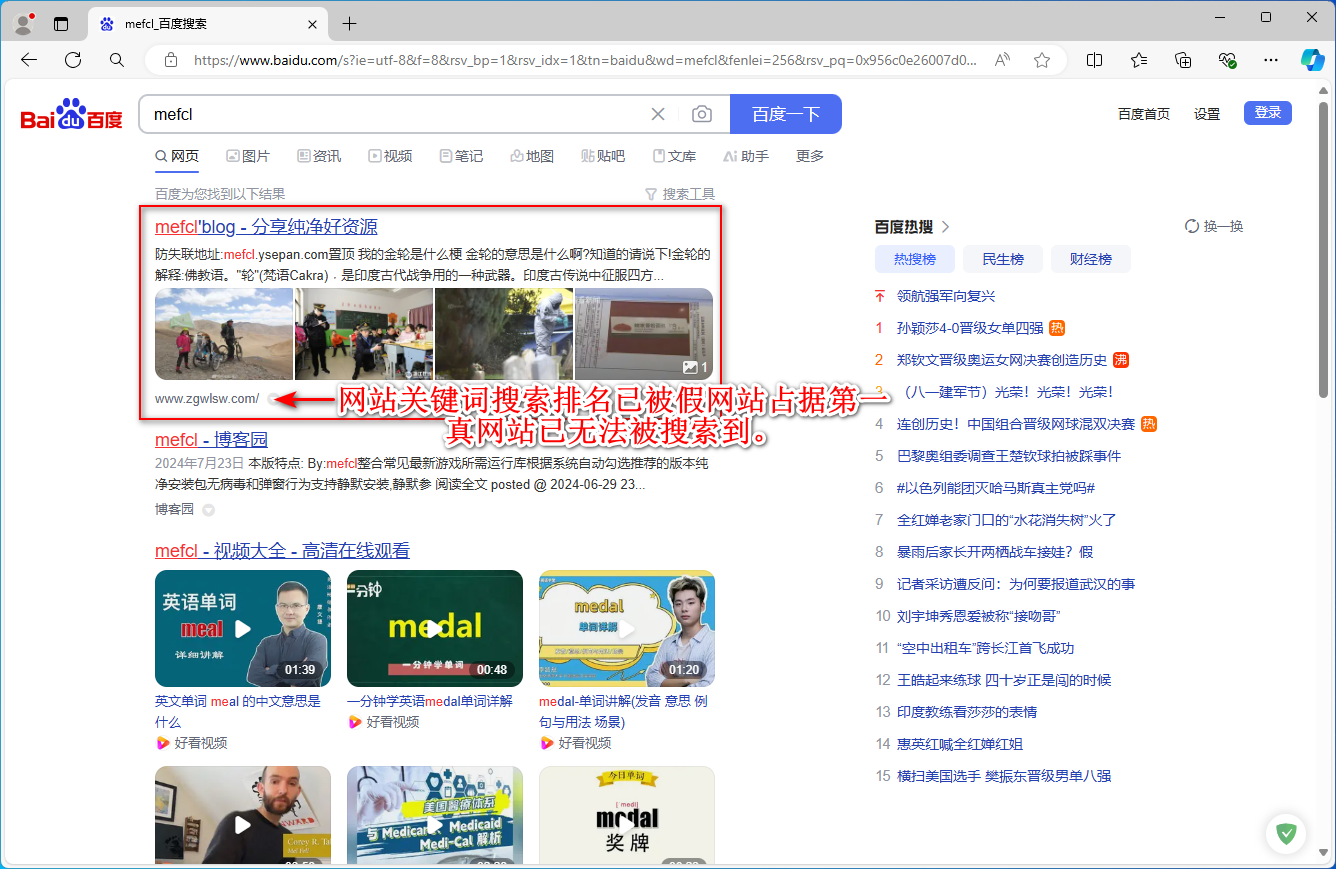Expand the 更多 menu
1336x869 pixels.
(810, 156)
